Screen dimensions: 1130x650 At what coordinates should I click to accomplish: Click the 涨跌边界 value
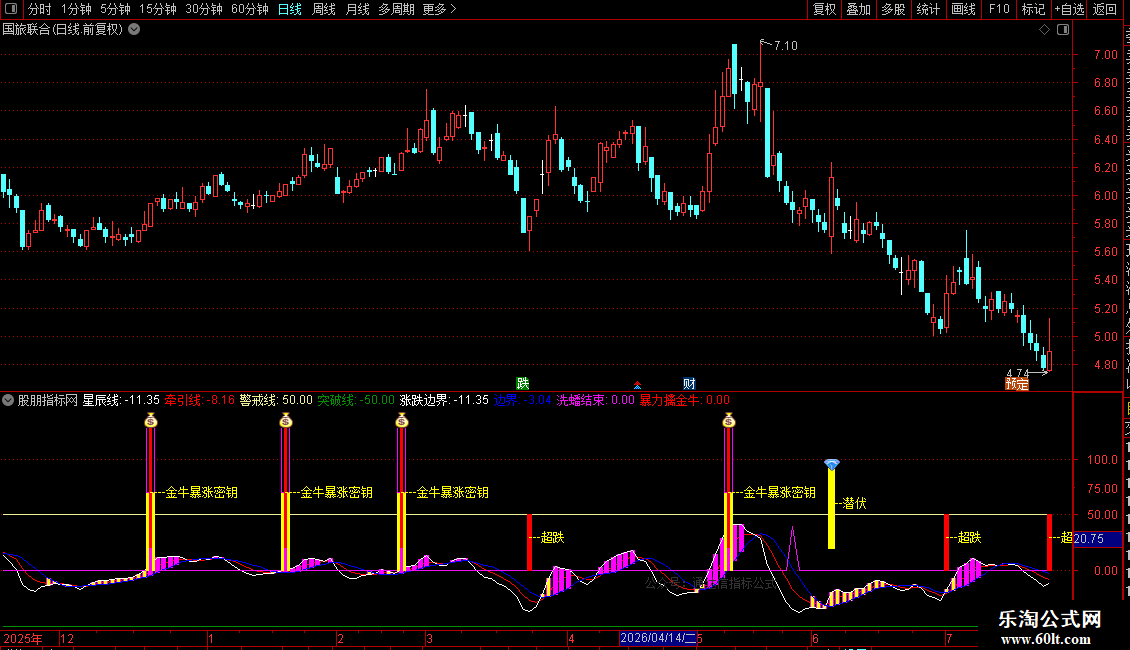click(444, 400)
